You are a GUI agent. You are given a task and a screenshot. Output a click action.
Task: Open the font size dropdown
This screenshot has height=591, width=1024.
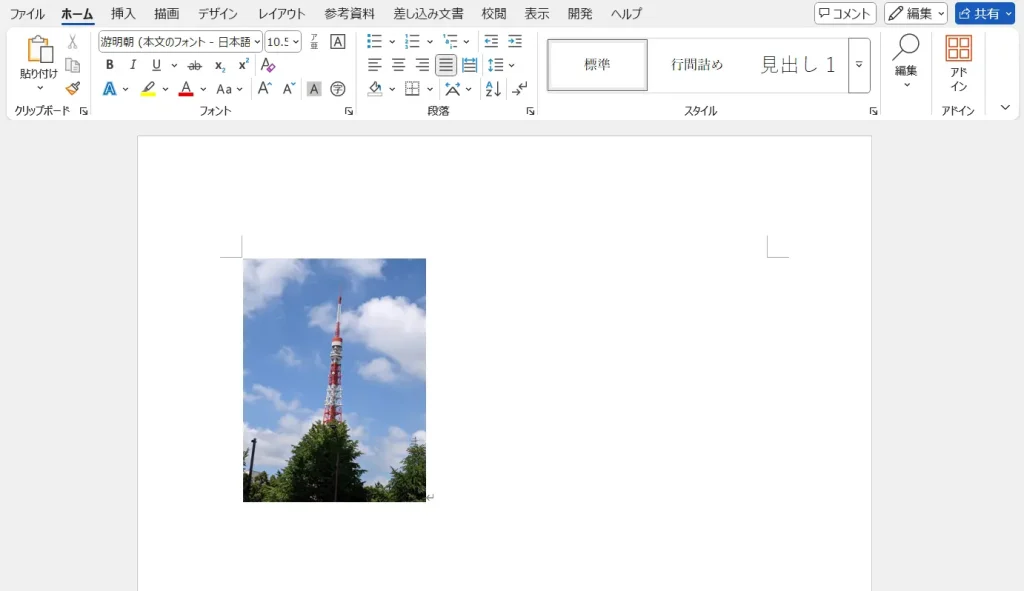pos(296,42)
